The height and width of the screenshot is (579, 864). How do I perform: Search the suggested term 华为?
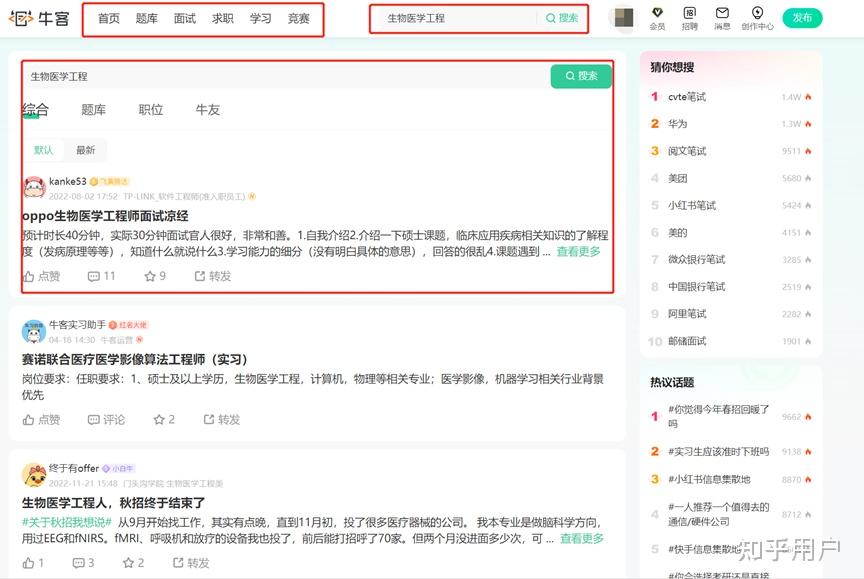(x=678, y=124)
